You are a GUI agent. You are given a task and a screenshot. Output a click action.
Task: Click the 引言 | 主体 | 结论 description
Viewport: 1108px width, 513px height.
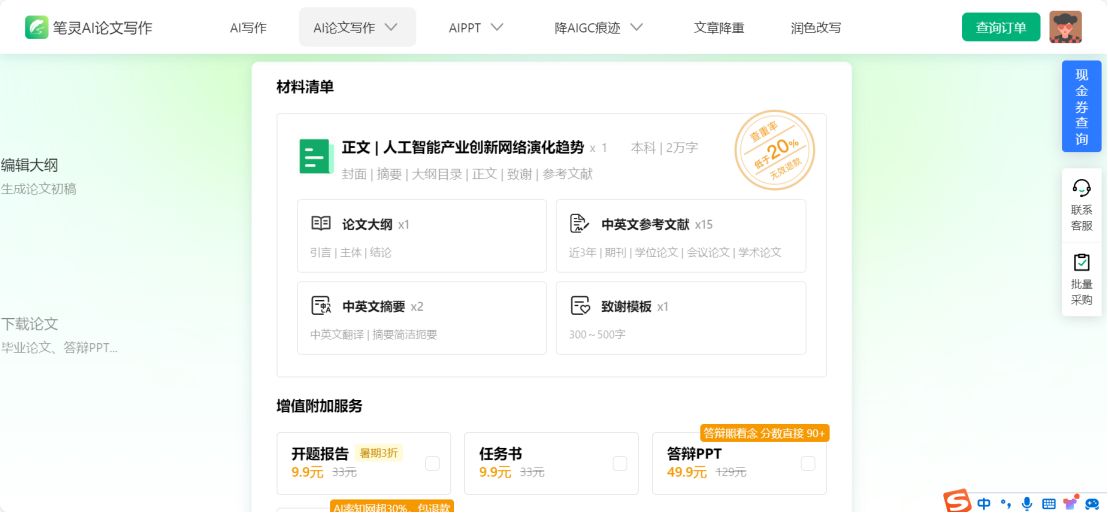(x=351, y=252)
